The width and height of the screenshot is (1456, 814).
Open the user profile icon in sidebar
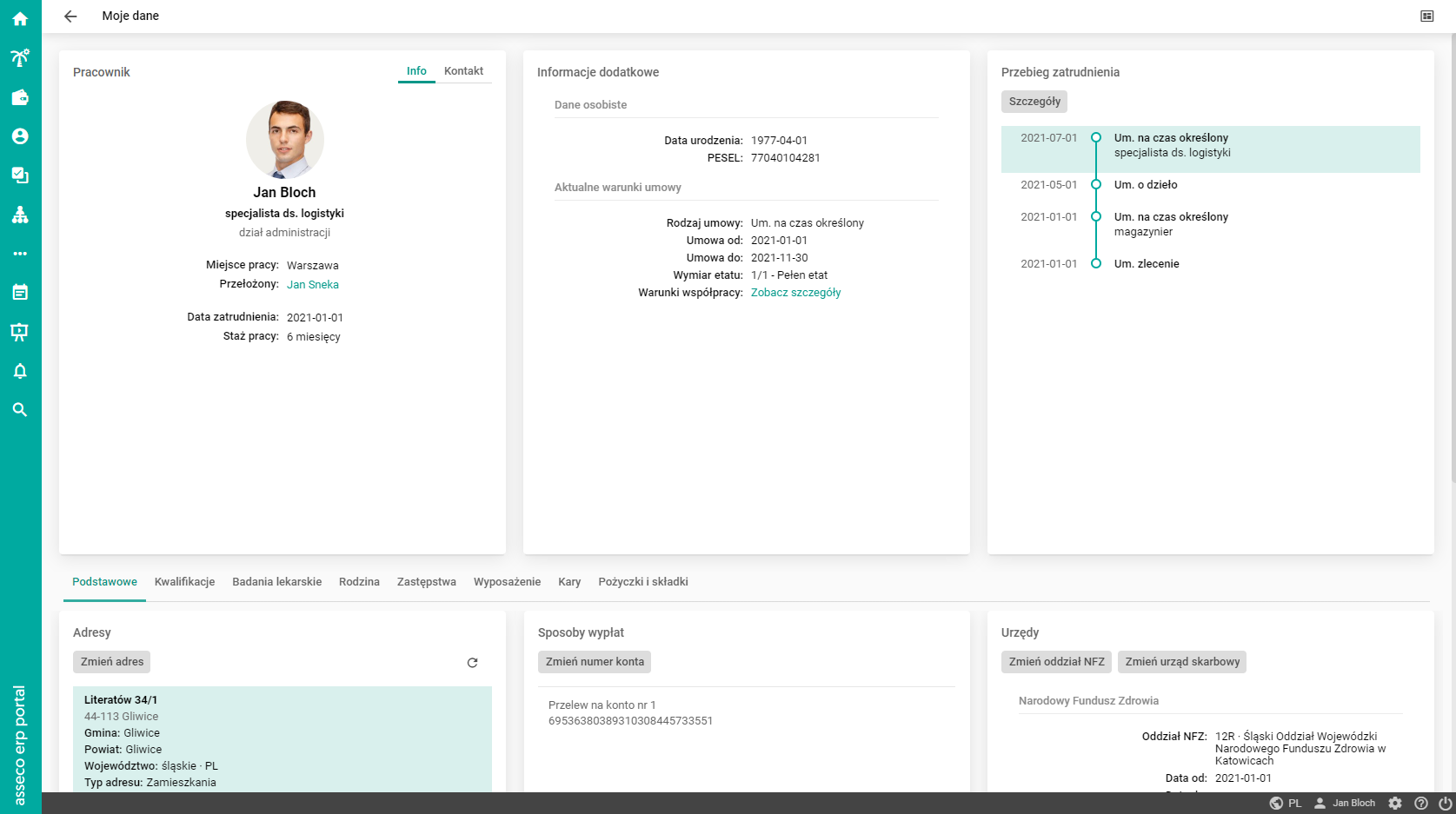[20, 136]
